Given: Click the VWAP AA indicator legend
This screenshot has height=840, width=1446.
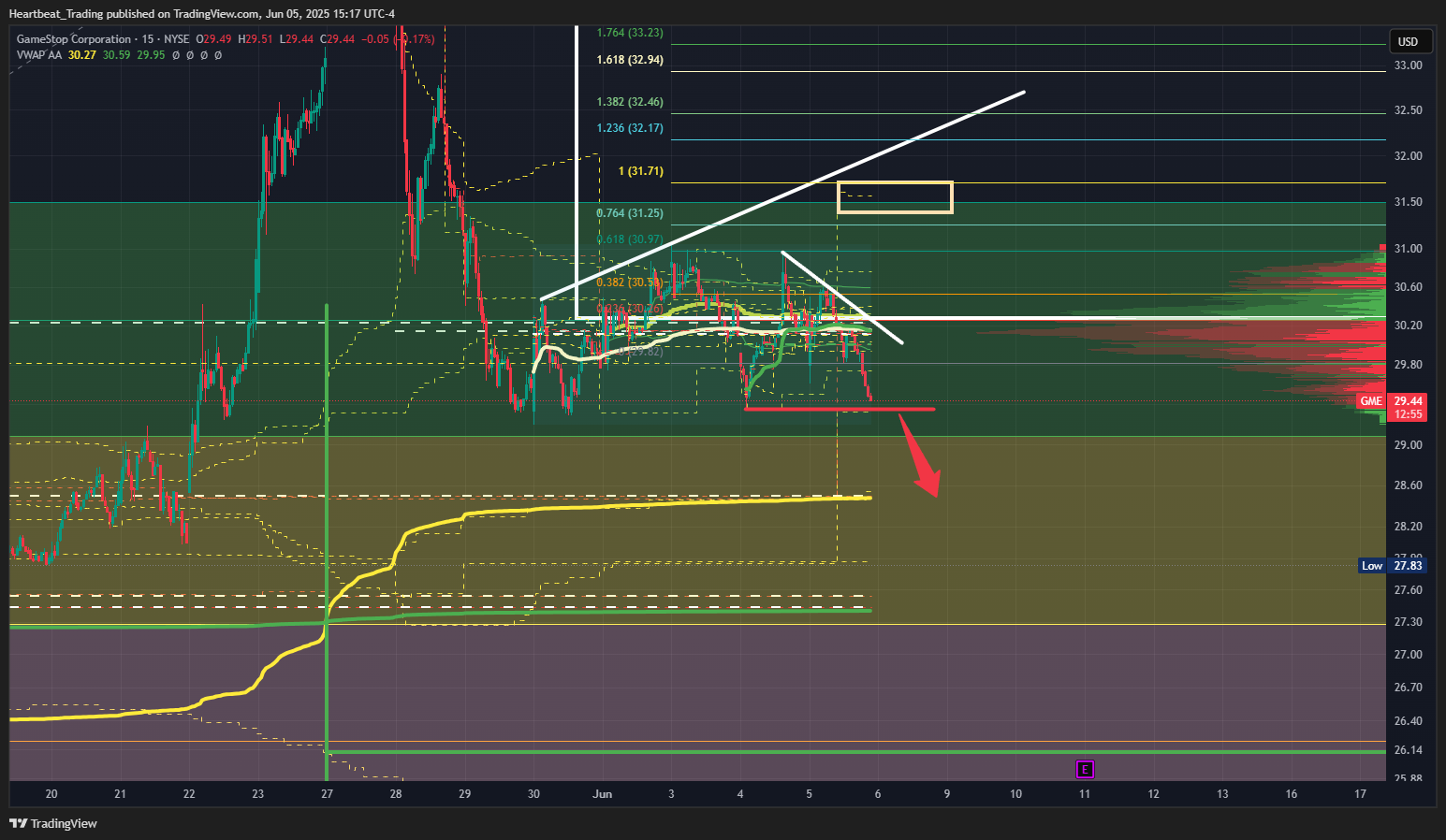Looking at the screenshot, I should (x=39, y=55).
